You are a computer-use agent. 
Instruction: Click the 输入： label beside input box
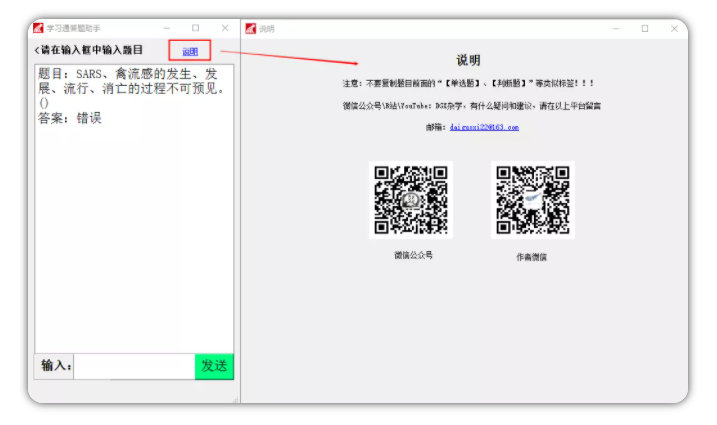[x=56, y=366]
